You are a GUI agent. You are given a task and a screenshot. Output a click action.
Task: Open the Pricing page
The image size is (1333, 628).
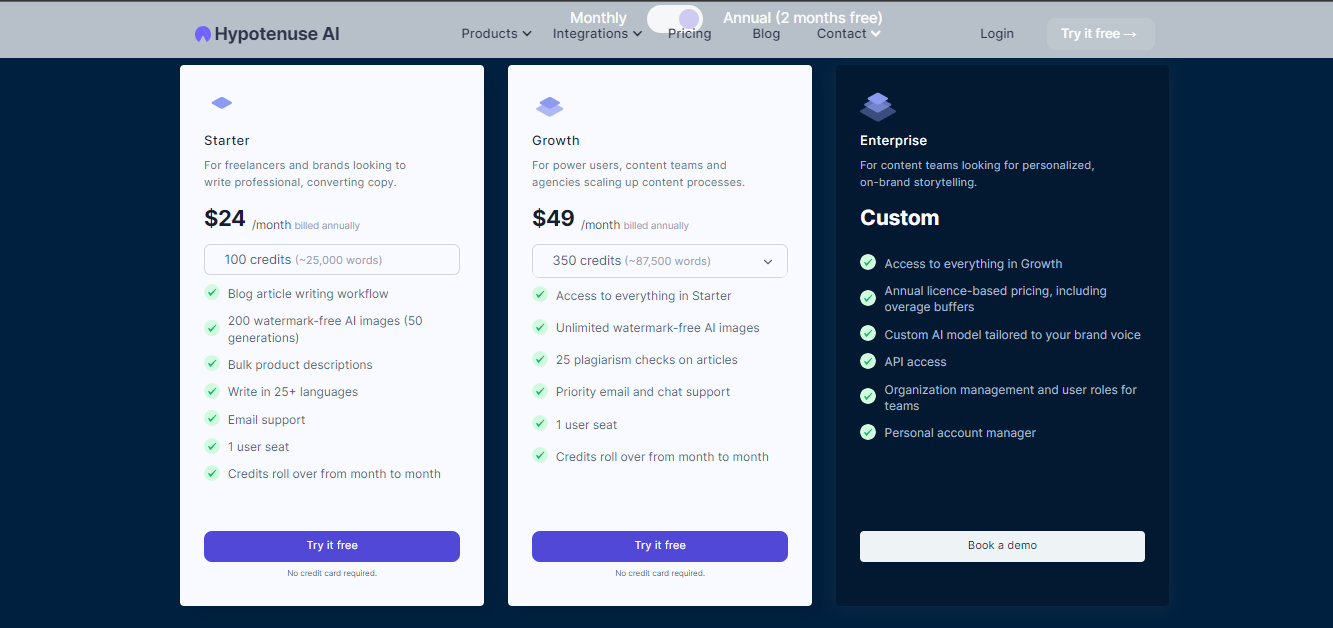pos(690,34)
